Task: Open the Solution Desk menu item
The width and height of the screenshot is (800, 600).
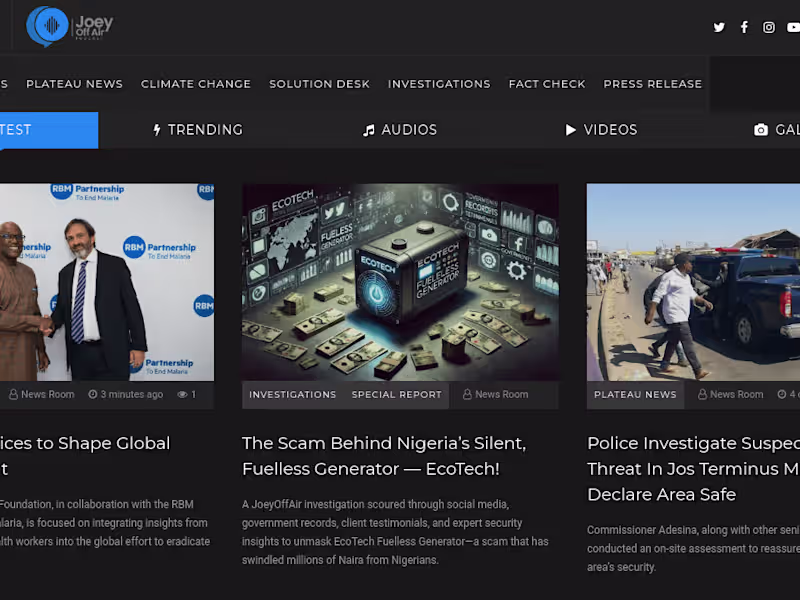Action: pyautogui.click(x=319, y=84)
